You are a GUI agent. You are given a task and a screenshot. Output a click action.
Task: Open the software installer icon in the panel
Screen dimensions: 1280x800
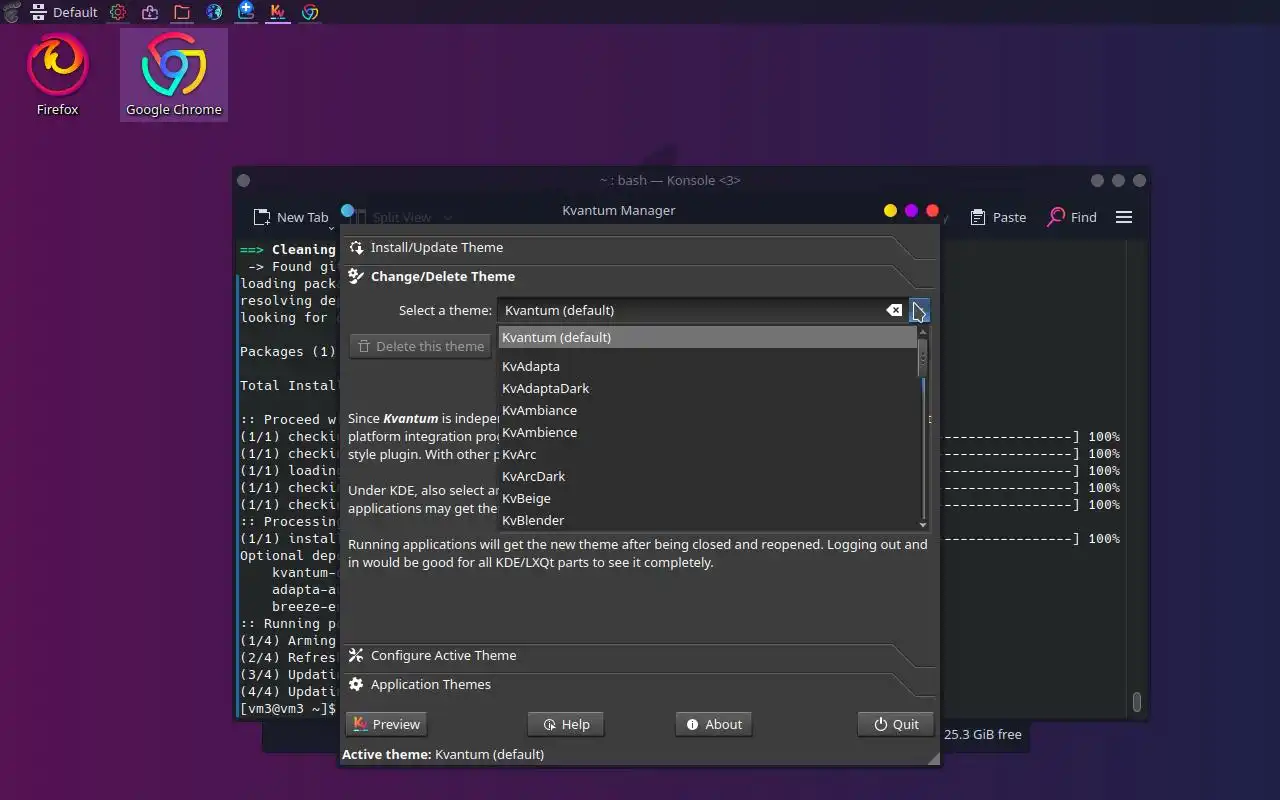150,12
